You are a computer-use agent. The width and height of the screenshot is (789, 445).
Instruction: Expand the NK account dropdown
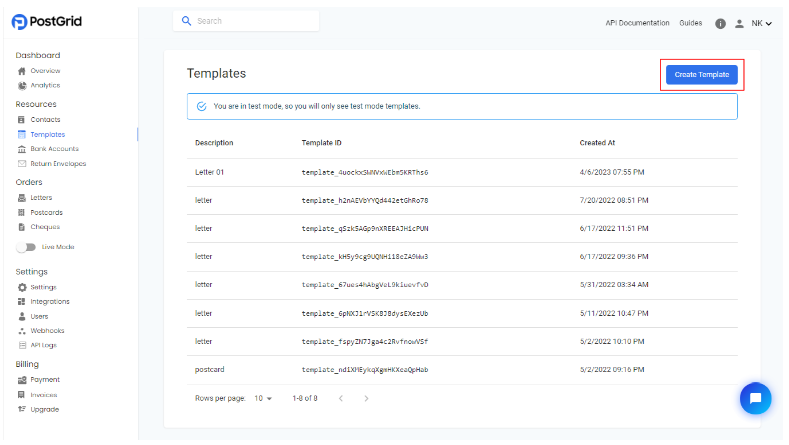pos(762,23)
